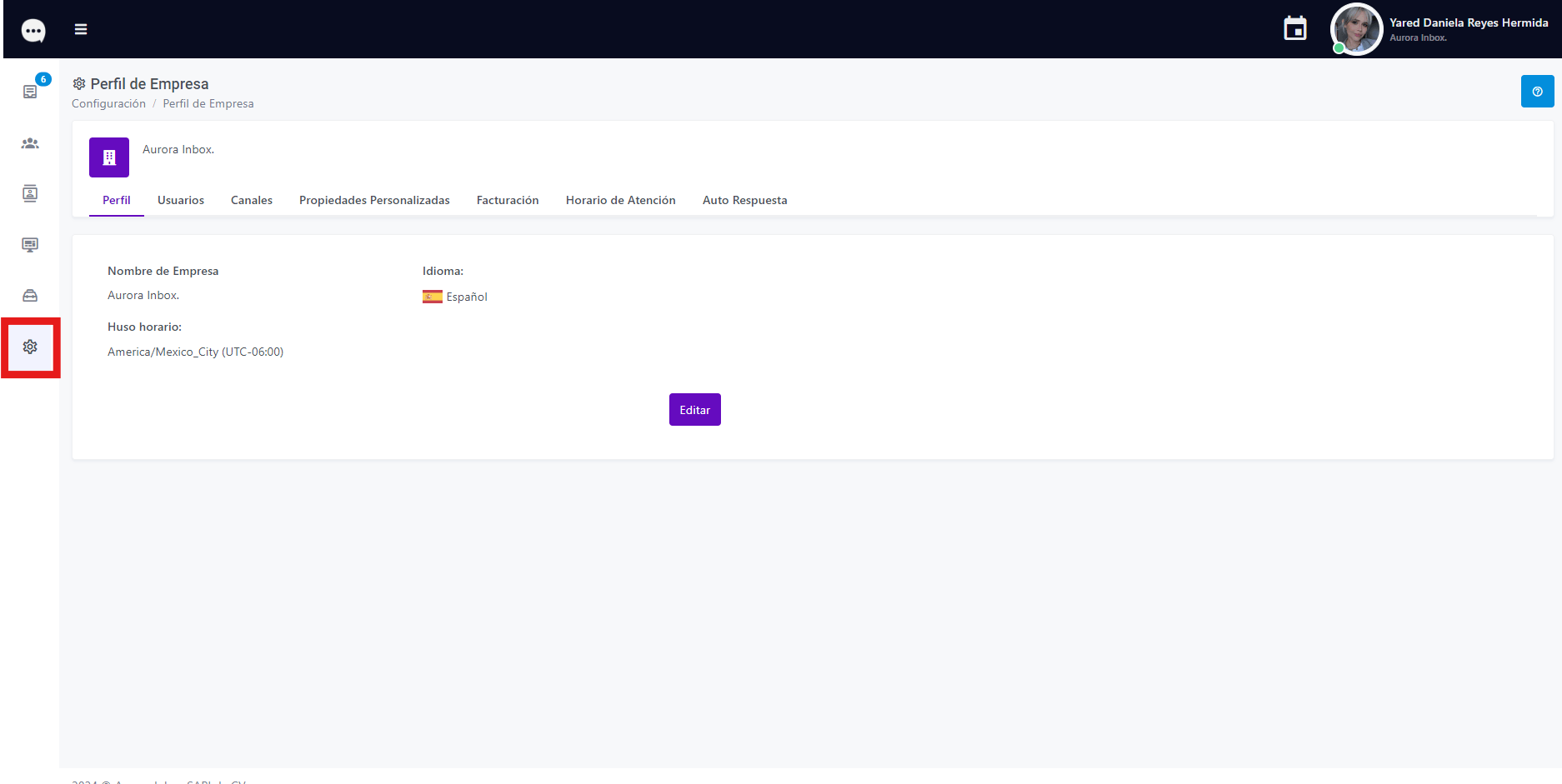This screenshot has width=1562, height=784.
Task: Open the contacts group sidebar icon
Action: (30, 143)
